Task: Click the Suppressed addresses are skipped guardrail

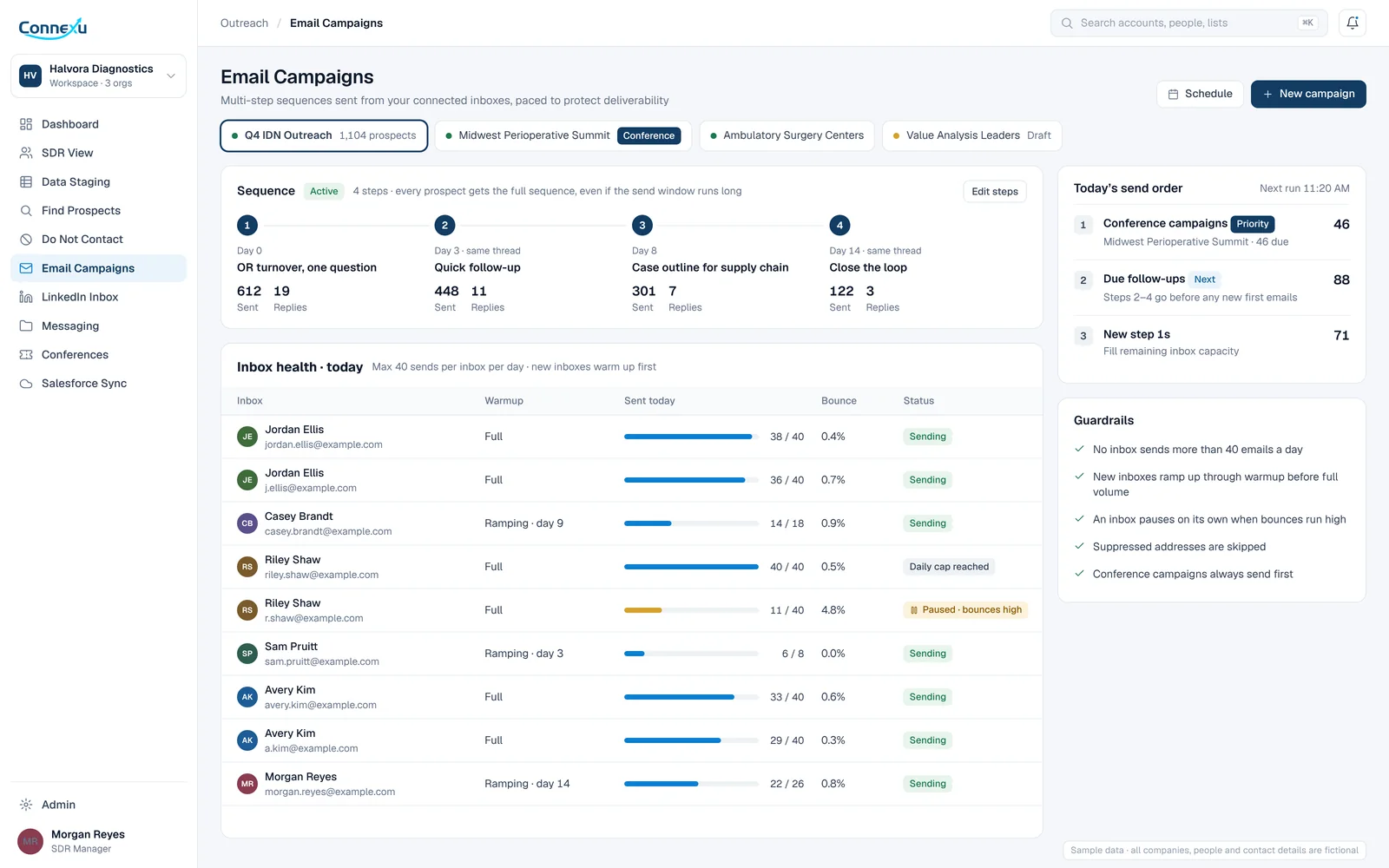Action: pyautogui.click(x=1179, y=547)
